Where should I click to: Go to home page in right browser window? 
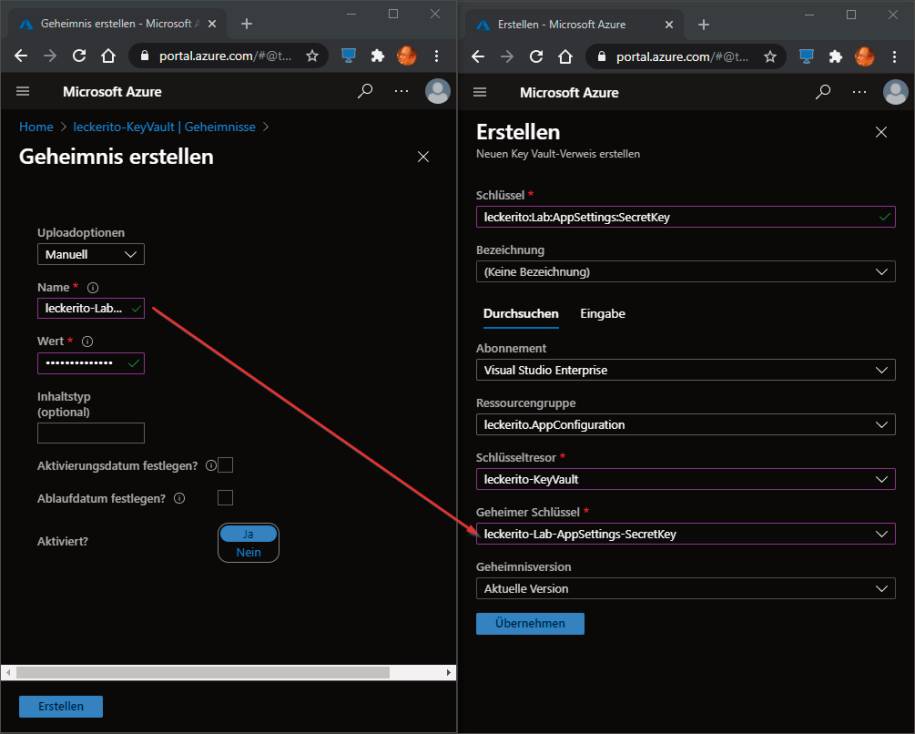(x=565, y=57)
